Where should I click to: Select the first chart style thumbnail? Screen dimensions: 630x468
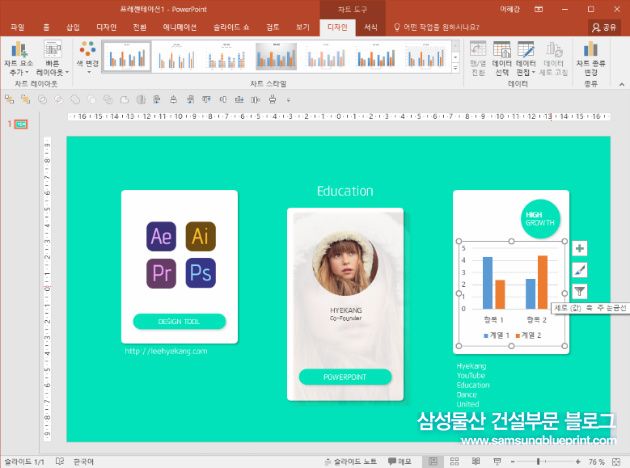coord(127,57)
